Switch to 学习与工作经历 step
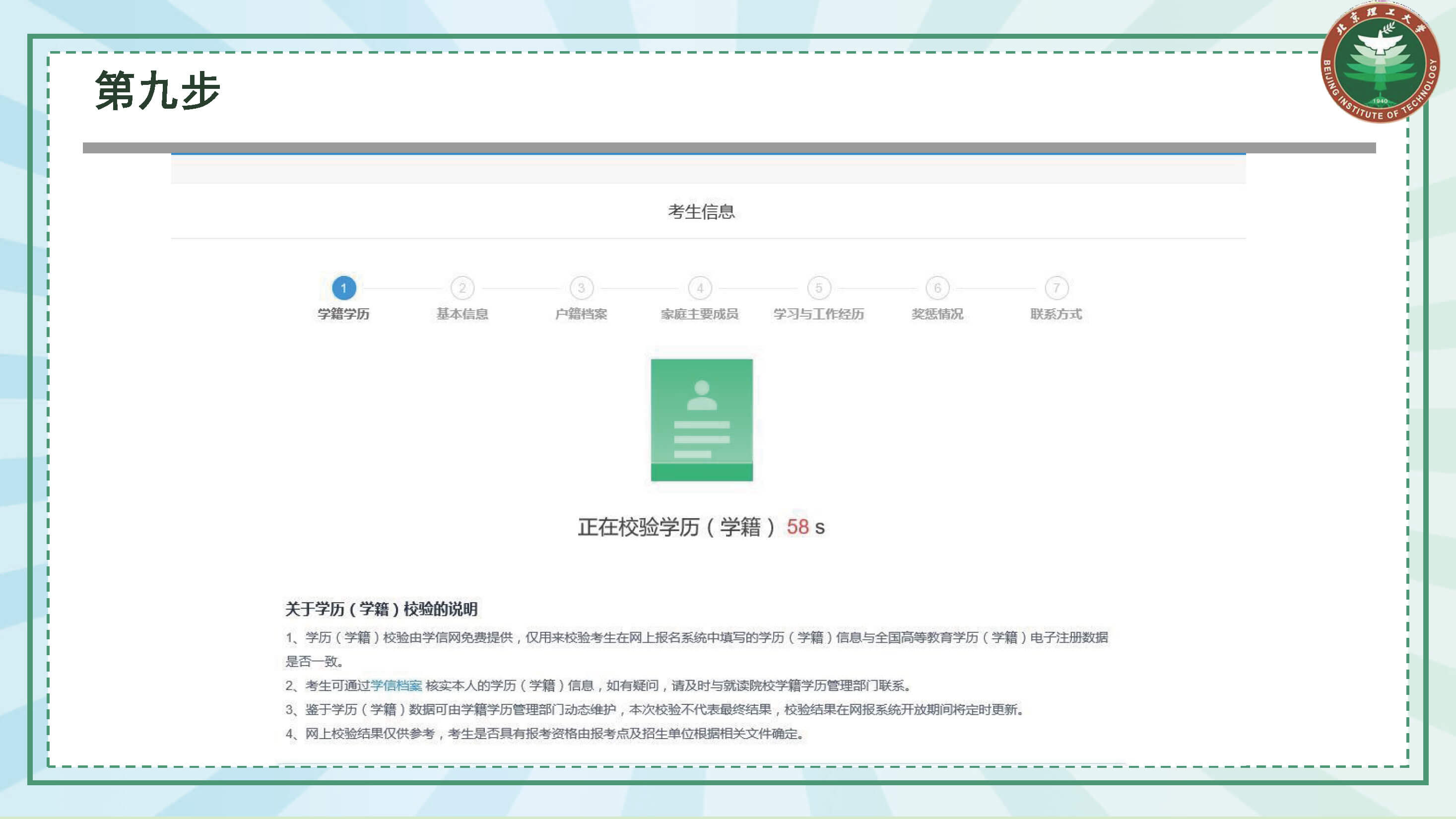The height and width of the screenshot is (819, 1456). [x=818, y=314]
